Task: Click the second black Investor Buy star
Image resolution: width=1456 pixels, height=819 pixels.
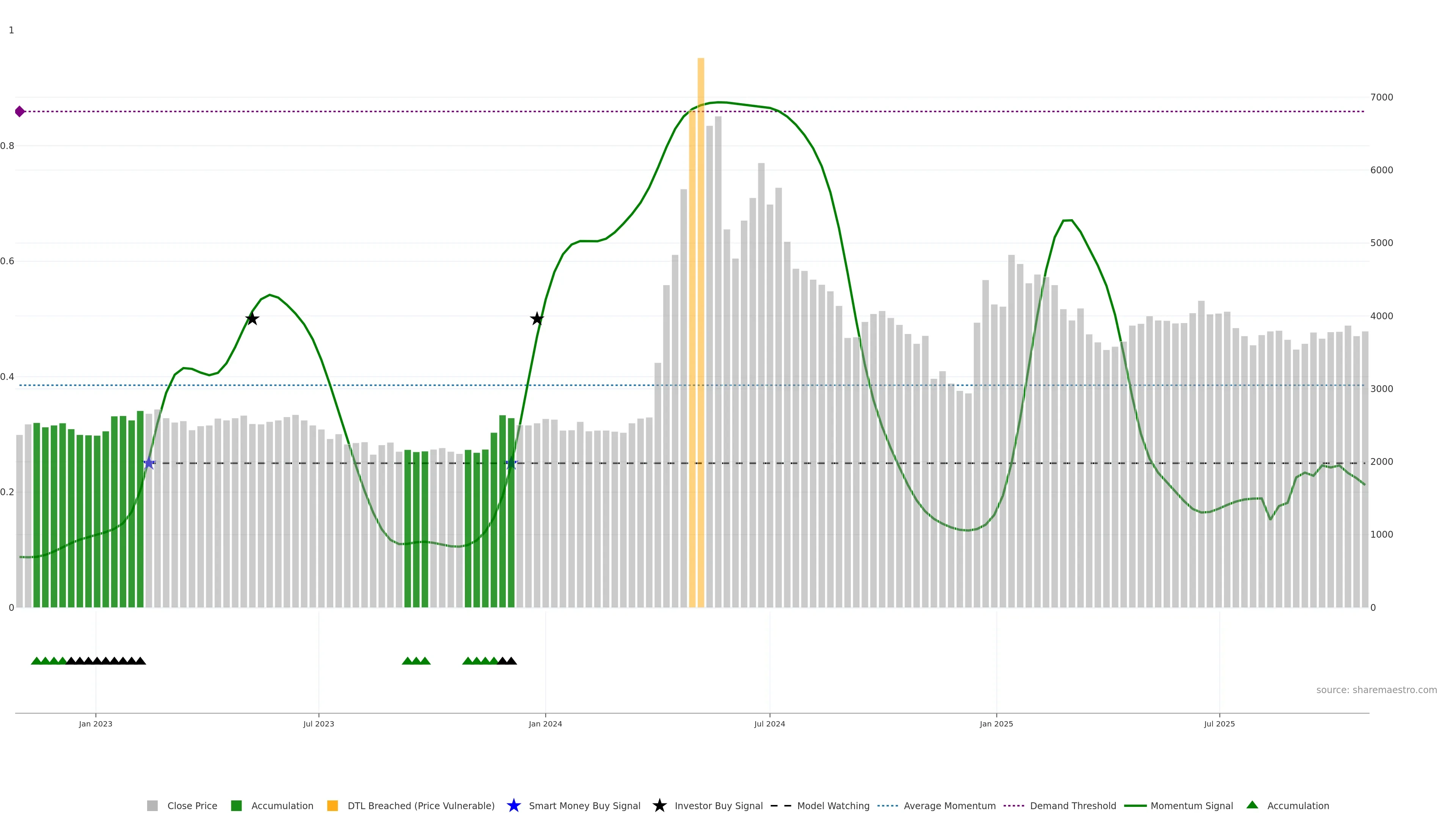Action: pyautogui.click(x=537, y=319)
